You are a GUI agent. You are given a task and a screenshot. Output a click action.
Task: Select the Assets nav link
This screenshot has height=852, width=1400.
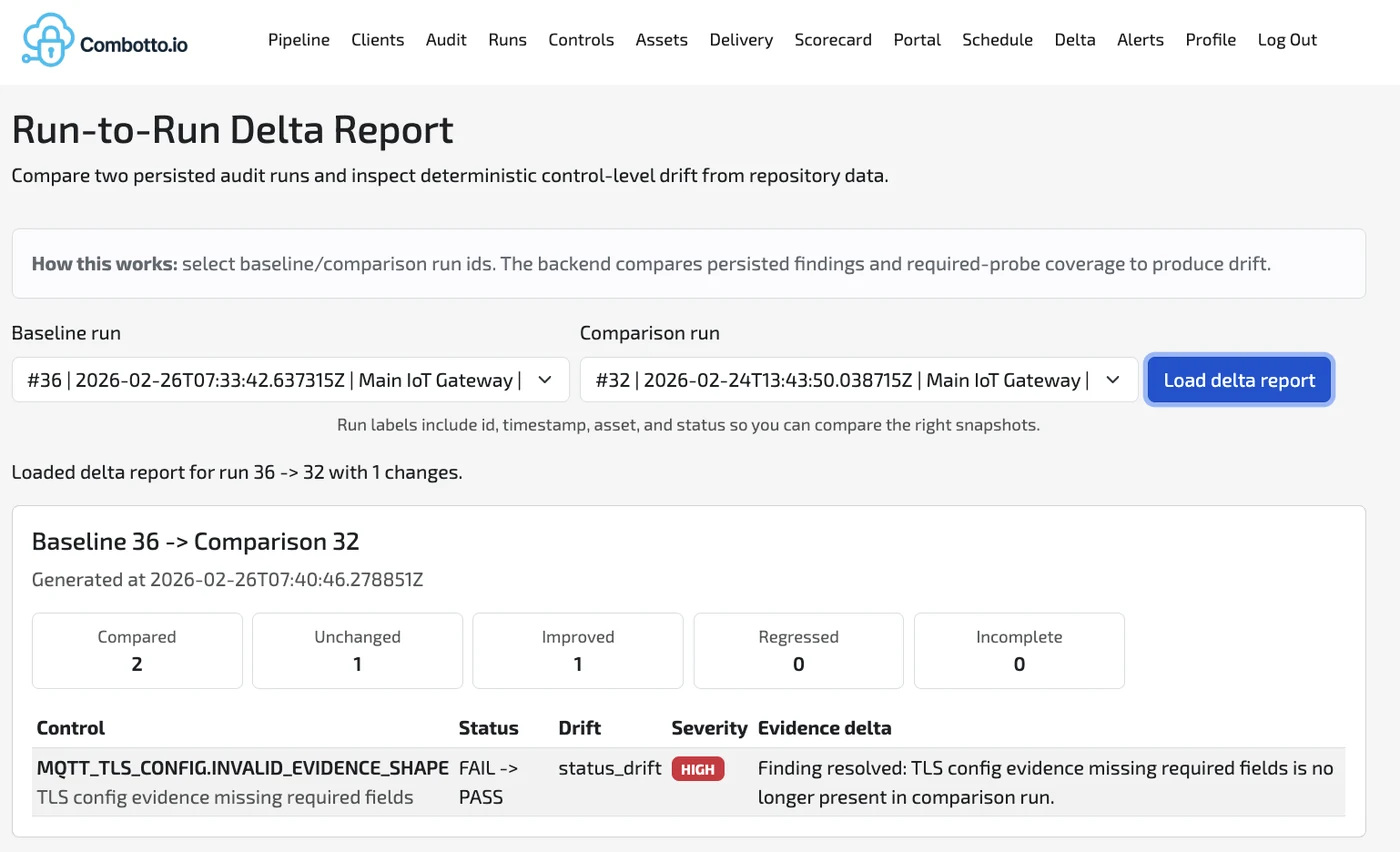pos(661,40)
